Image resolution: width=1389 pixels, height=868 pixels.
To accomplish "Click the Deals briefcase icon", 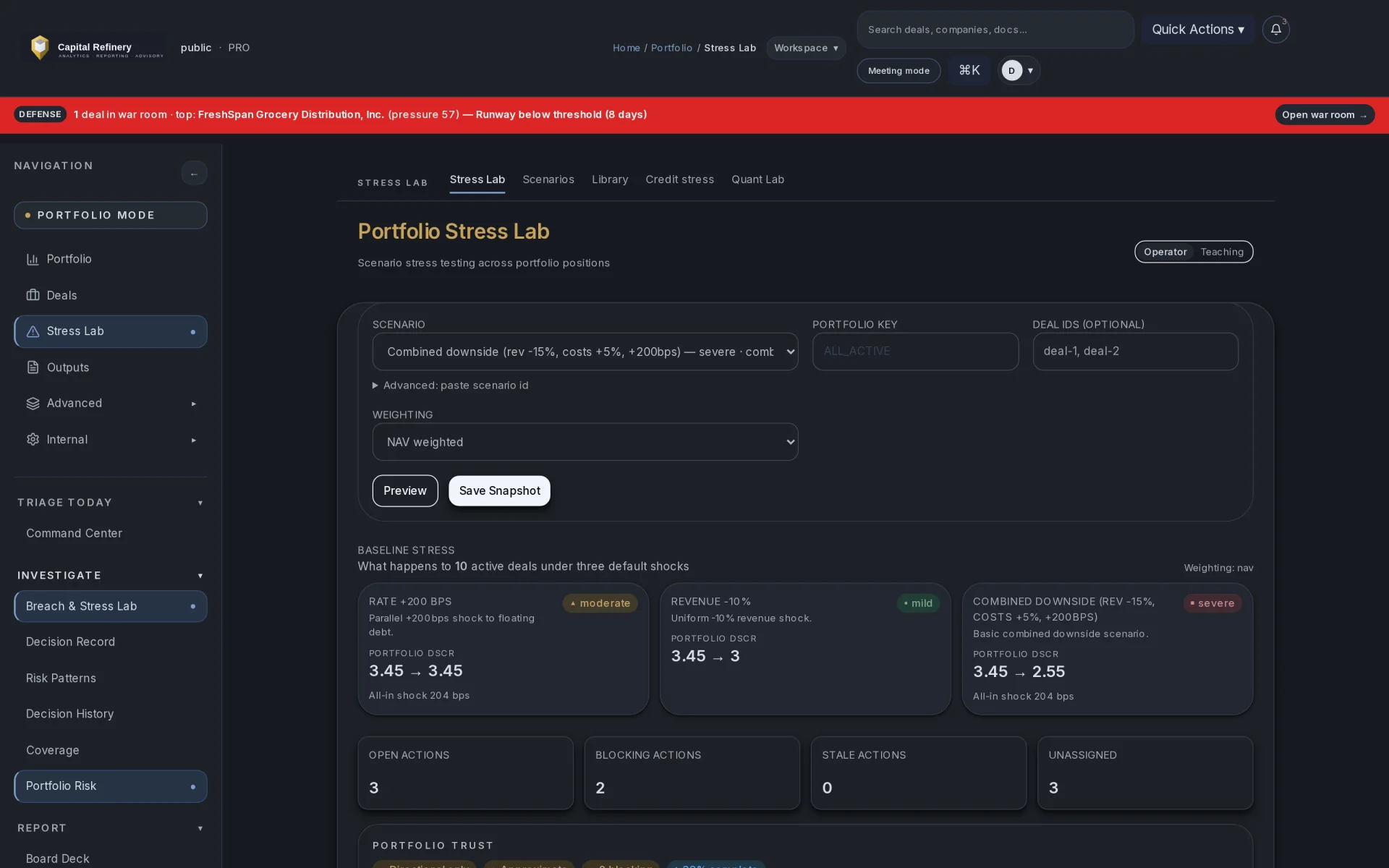I will pos(33,295).
